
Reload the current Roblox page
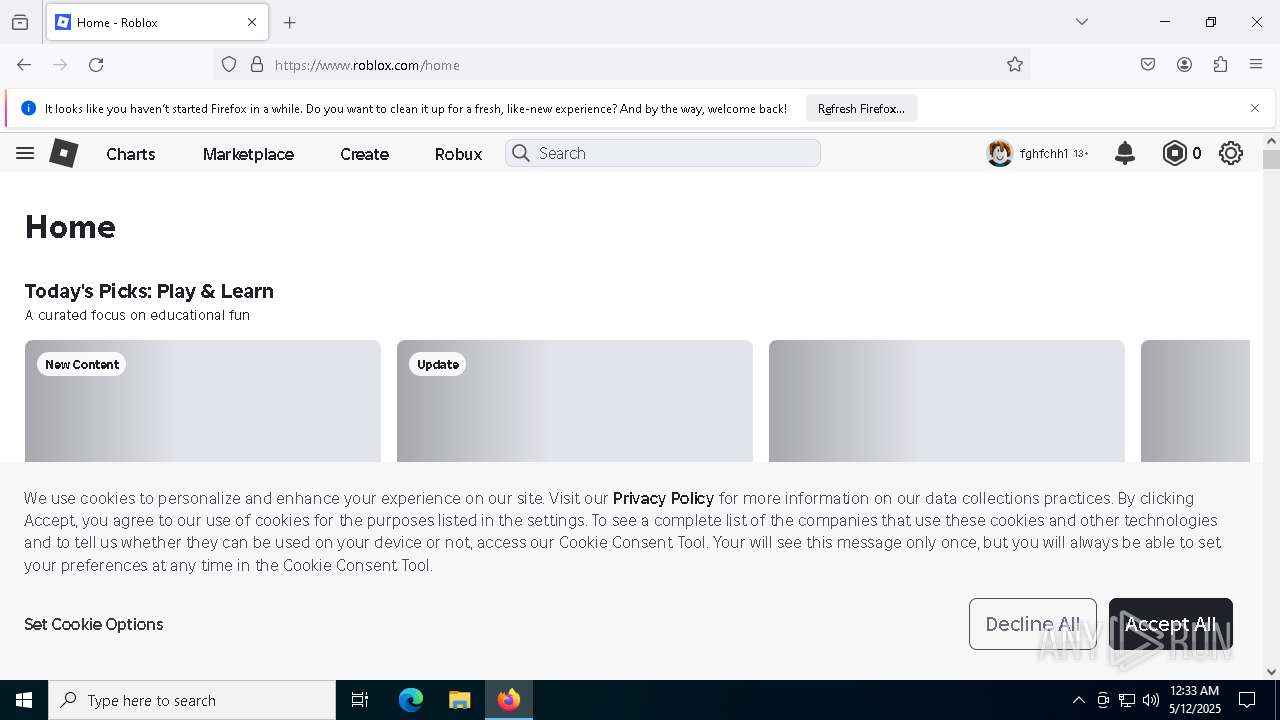point(96,65)
